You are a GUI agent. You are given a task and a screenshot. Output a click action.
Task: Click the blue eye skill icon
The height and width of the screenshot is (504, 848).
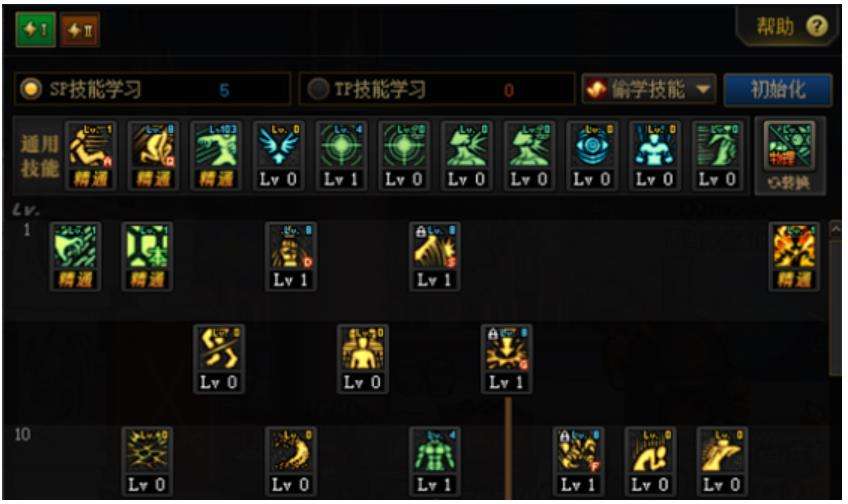592,156
